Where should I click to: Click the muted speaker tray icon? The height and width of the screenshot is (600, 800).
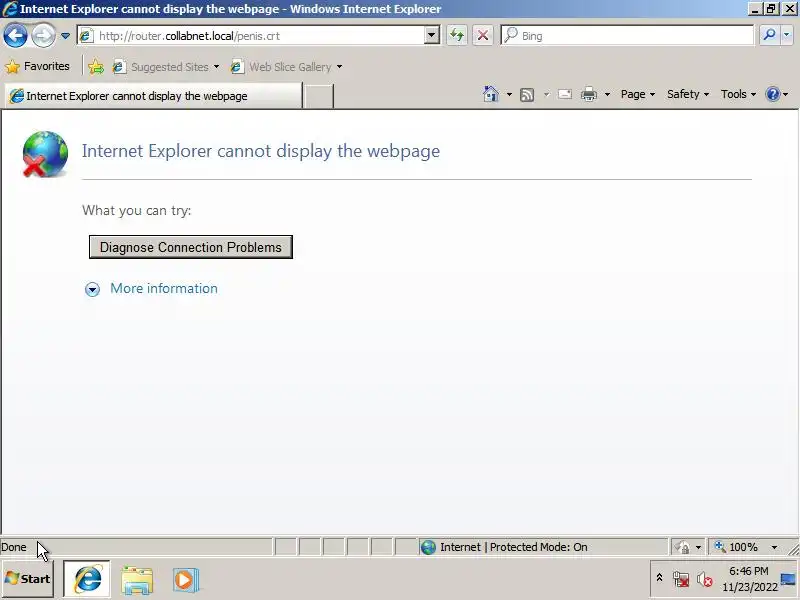(705, 580)
